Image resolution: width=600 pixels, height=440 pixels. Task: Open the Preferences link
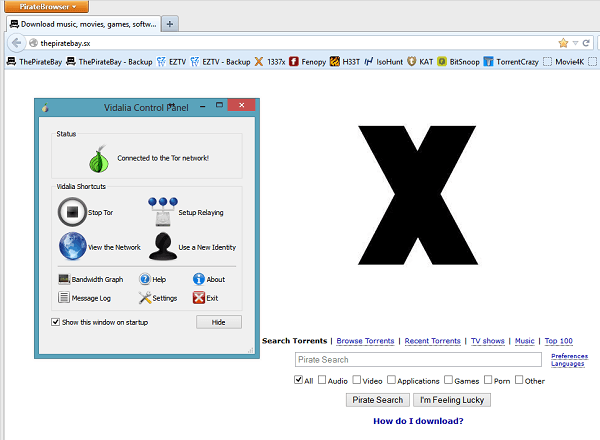click(x=569, y=356)
